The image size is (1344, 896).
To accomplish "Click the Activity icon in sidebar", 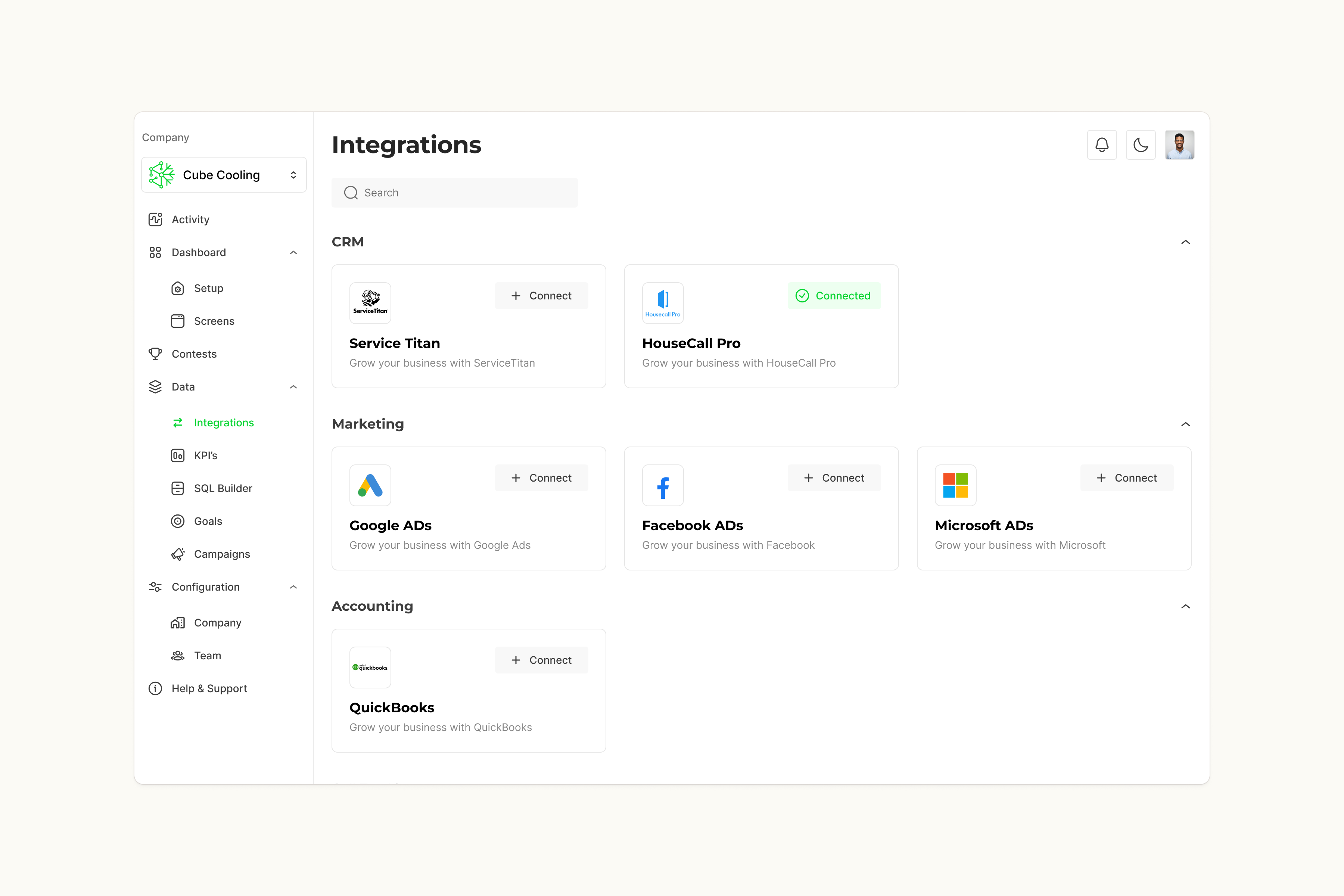I will coord(155,220).
